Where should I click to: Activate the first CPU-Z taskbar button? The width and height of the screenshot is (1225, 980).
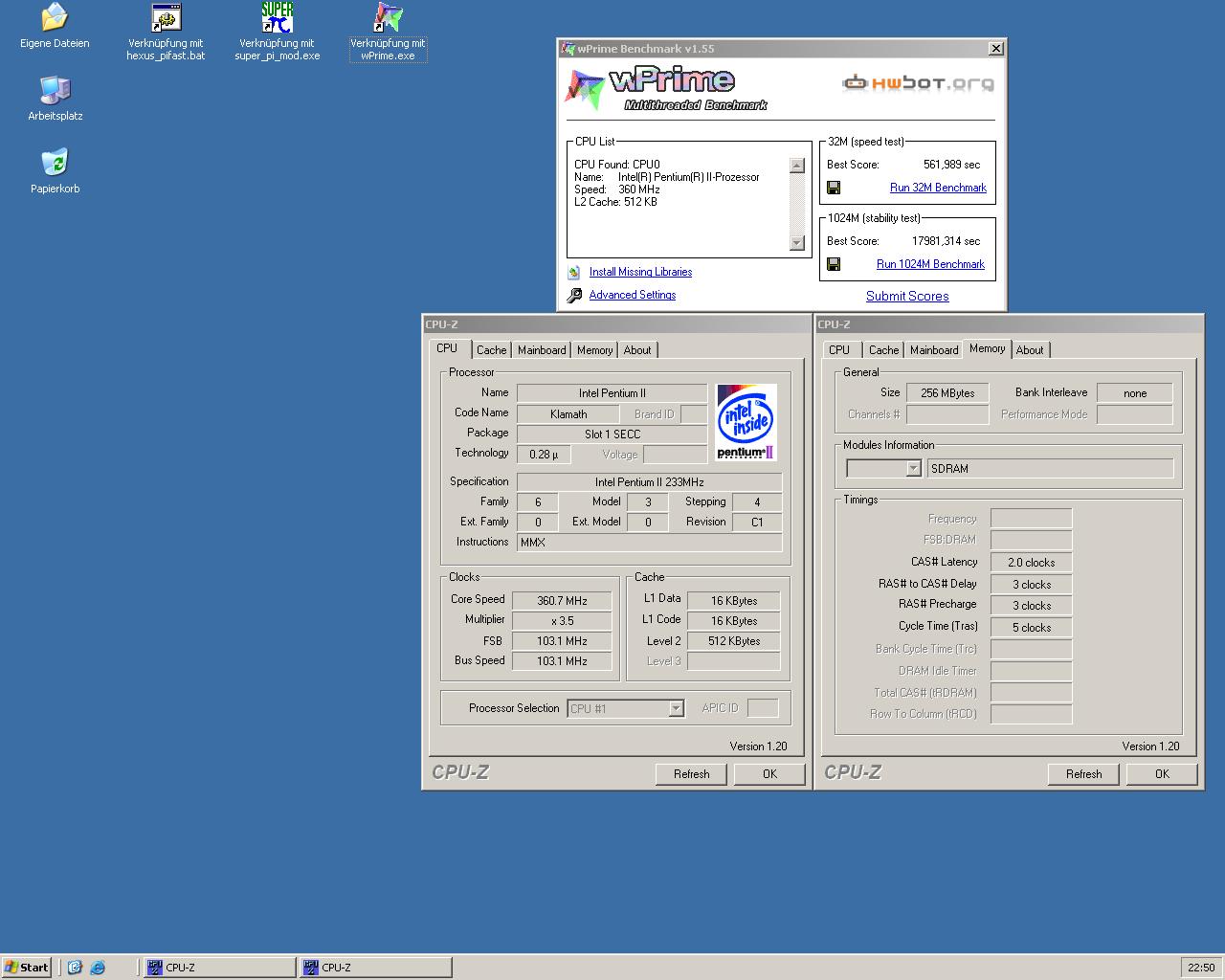tap(219, 968)
